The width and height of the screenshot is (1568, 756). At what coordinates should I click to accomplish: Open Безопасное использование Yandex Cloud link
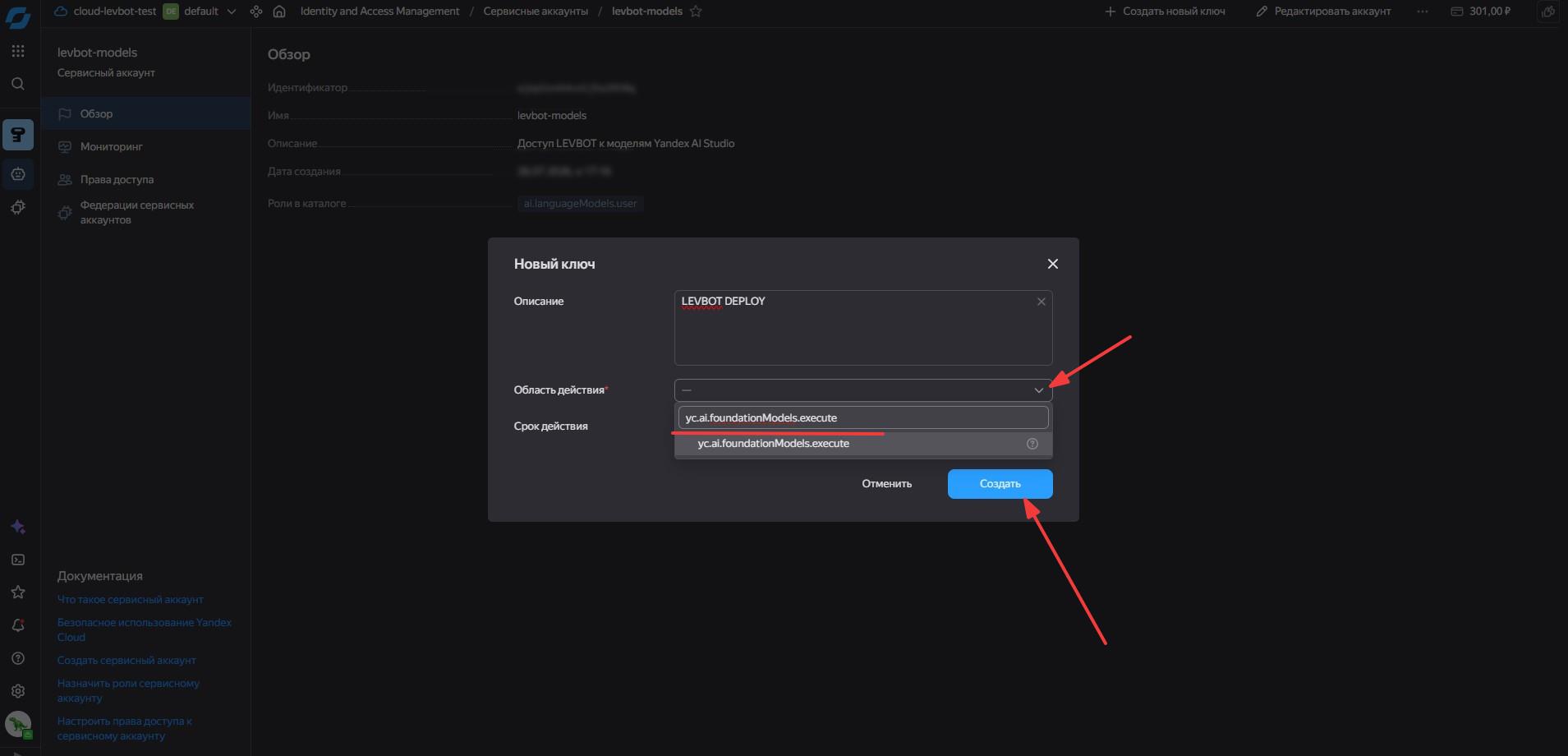tap(145, 630)
